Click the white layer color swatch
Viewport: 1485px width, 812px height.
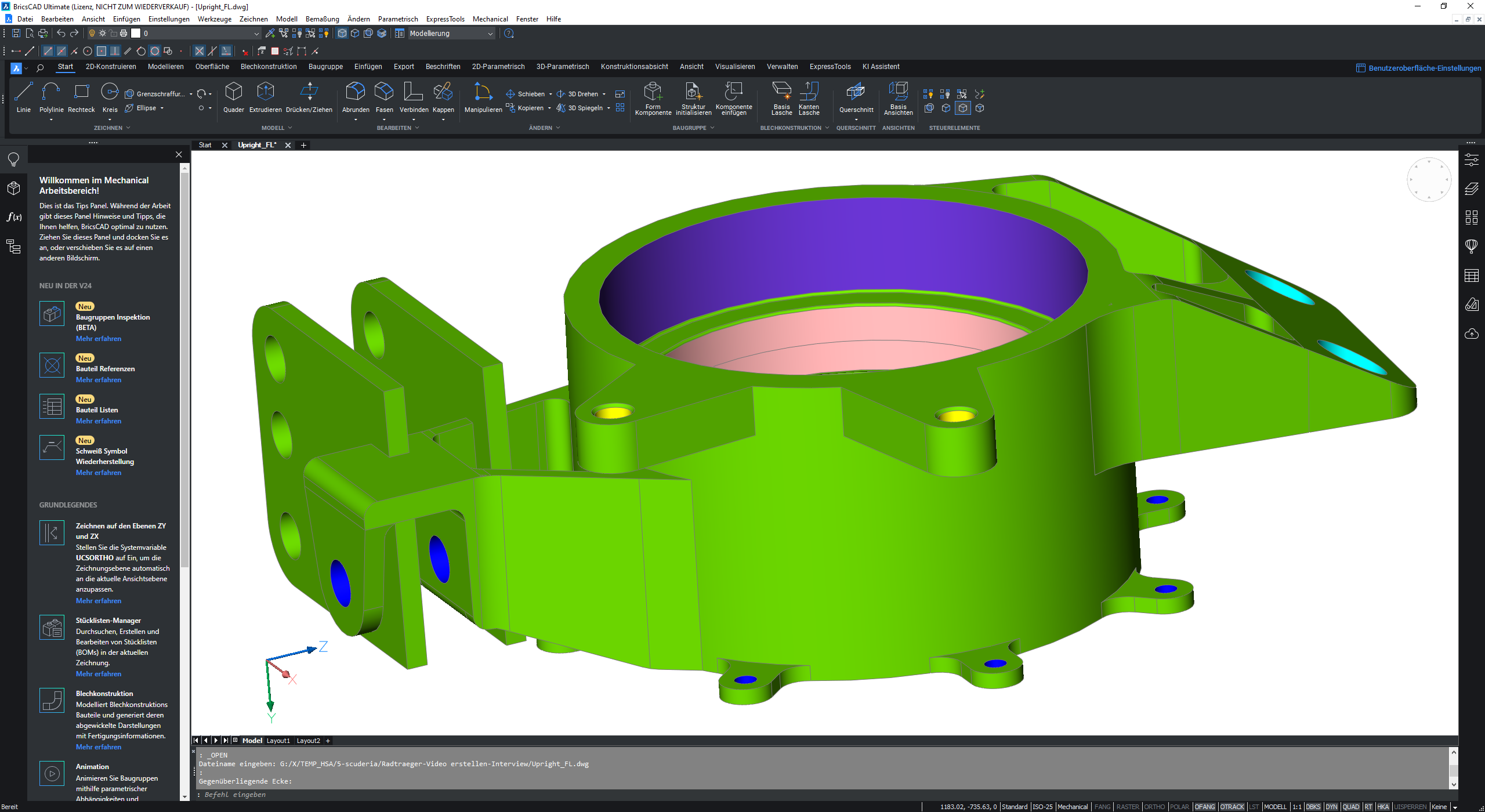click(136, 34)
